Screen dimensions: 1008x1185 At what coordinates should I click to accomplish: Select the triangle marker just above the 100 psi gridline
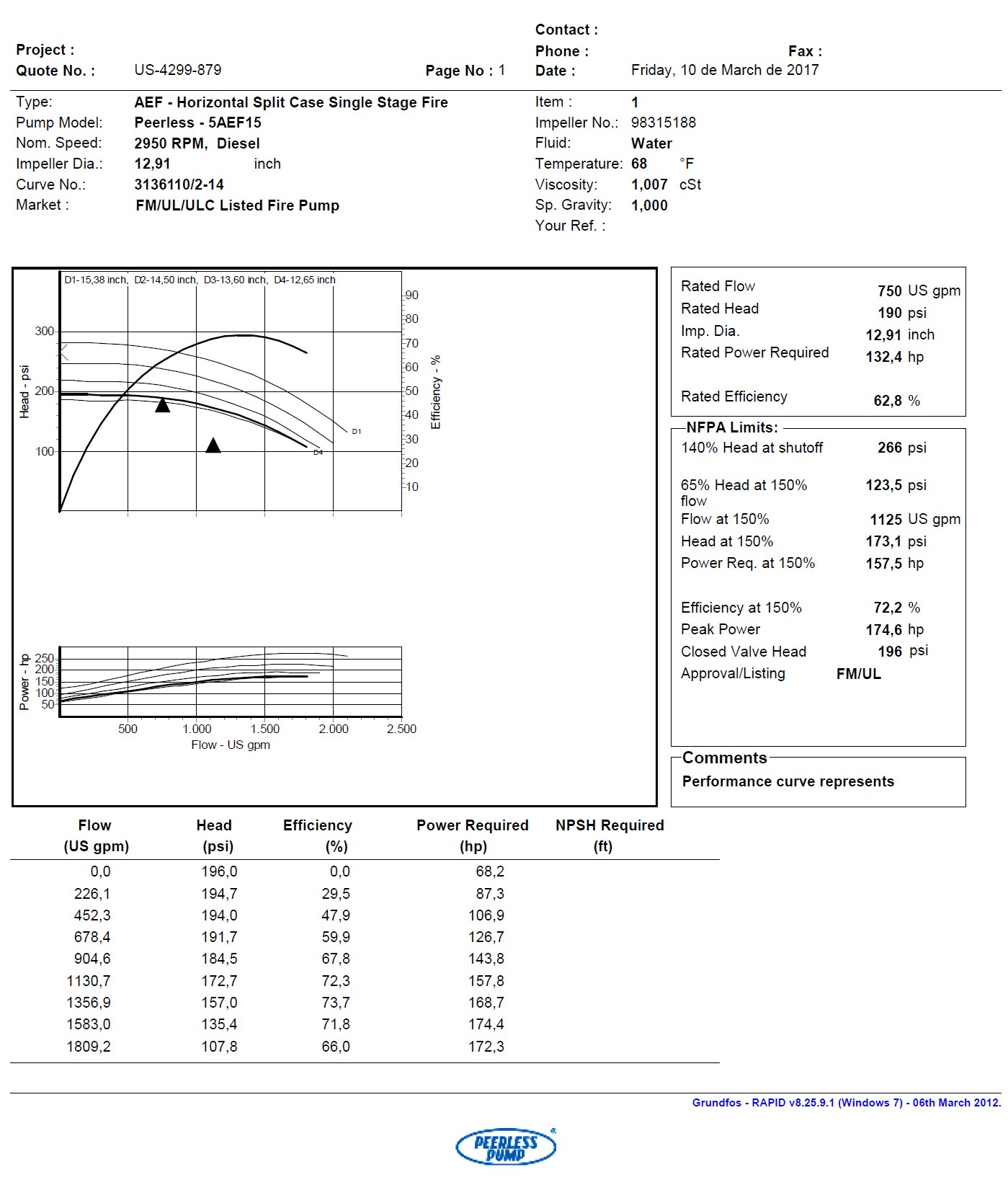click(x=213, y=445)
